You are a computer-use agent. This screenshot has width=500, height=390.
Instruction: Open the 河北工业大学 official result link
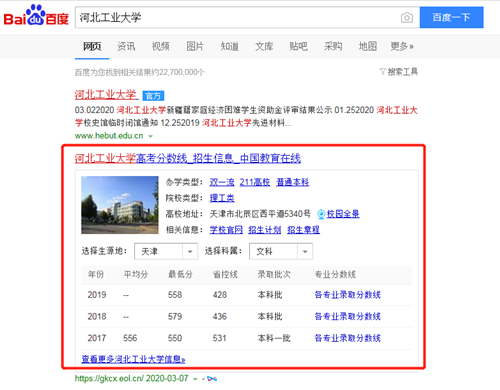[106, 95]
